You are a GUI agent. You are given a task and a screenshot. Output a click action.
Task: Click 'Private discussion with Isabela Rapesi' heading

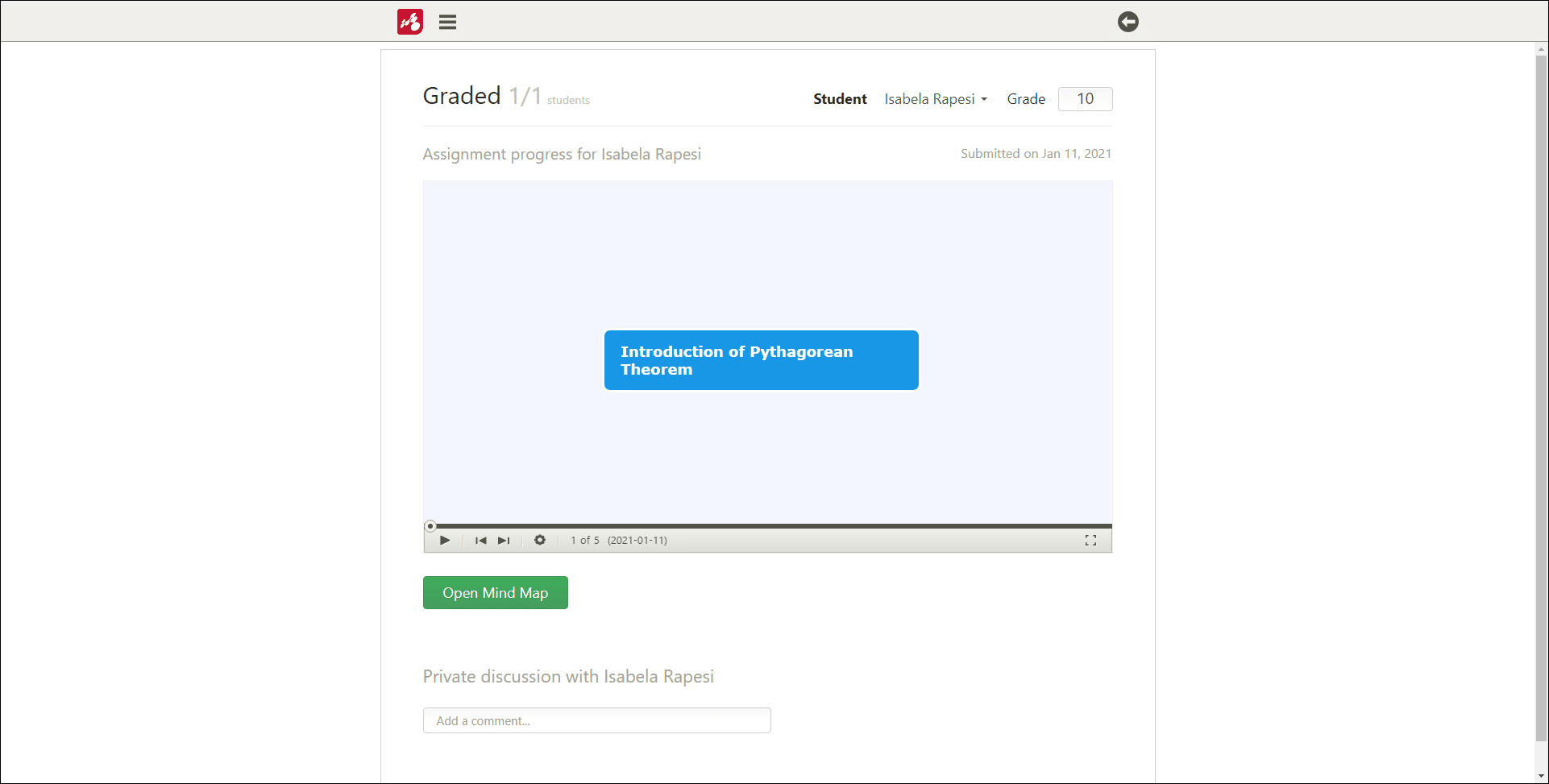[568, 677]
